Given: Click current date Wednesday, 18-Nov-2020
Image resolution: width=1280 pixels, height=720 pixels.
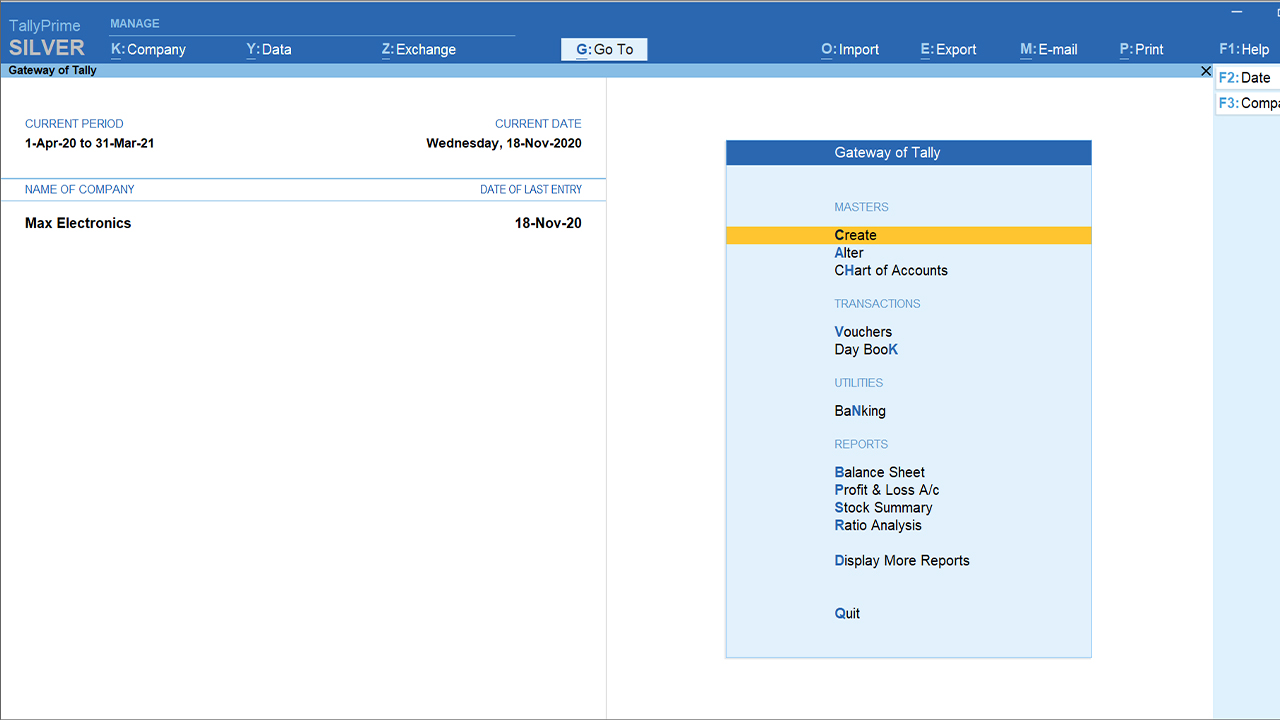Looking at the screenshot, I should [x=504, y=143].
